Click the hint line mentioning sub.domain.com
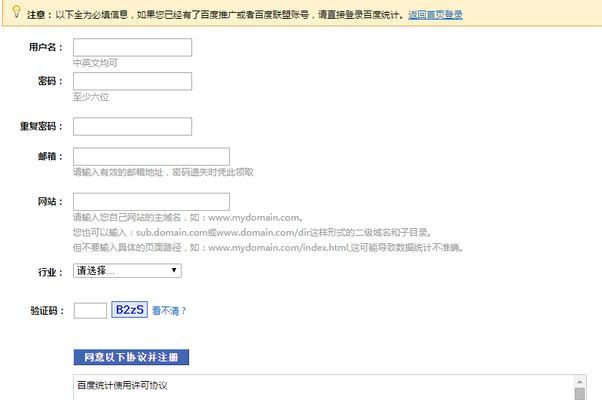602x400 pixels. (x=252, y=233)
